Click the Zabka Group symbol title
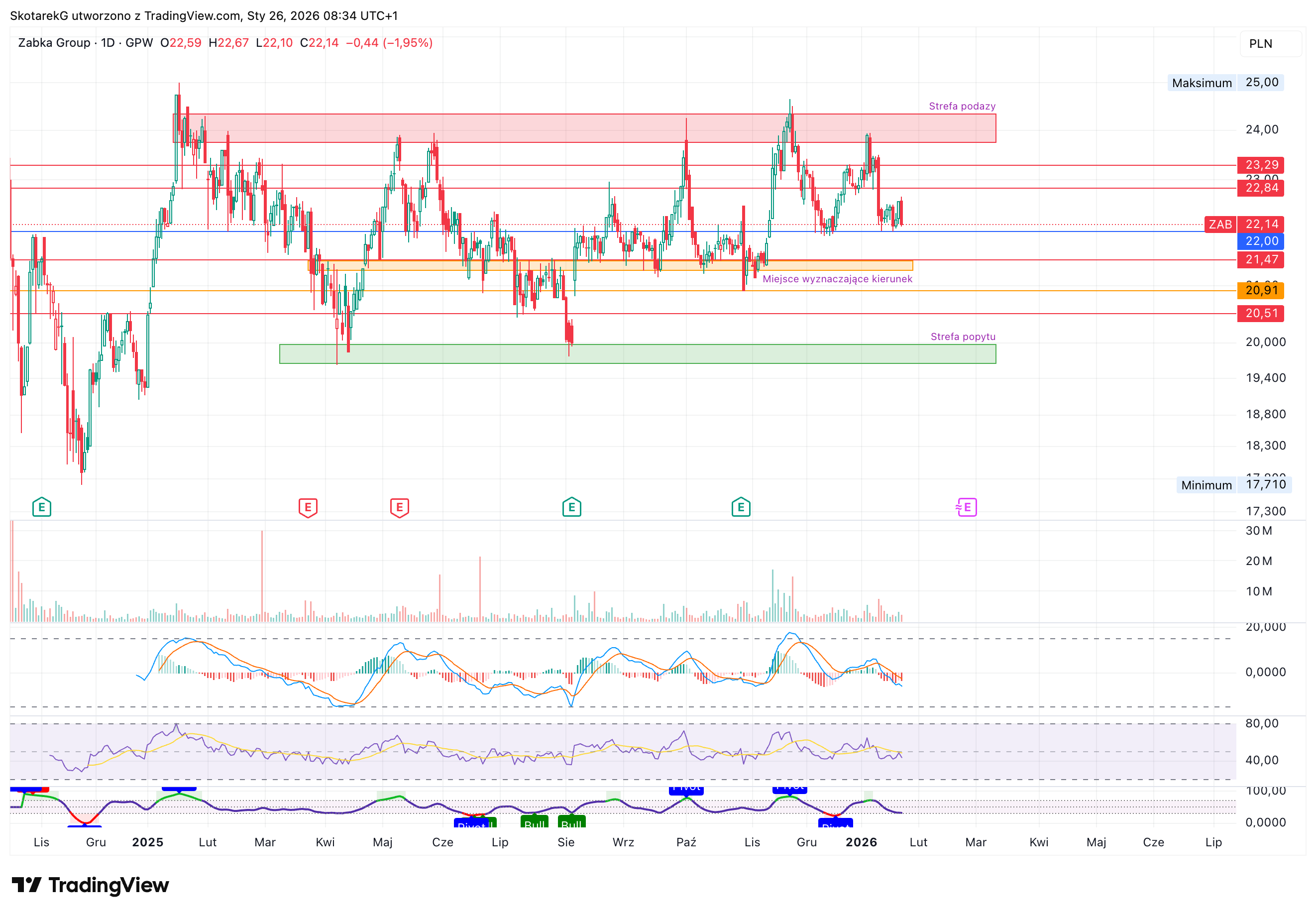The image size is (1316, 915). (54, 43)
